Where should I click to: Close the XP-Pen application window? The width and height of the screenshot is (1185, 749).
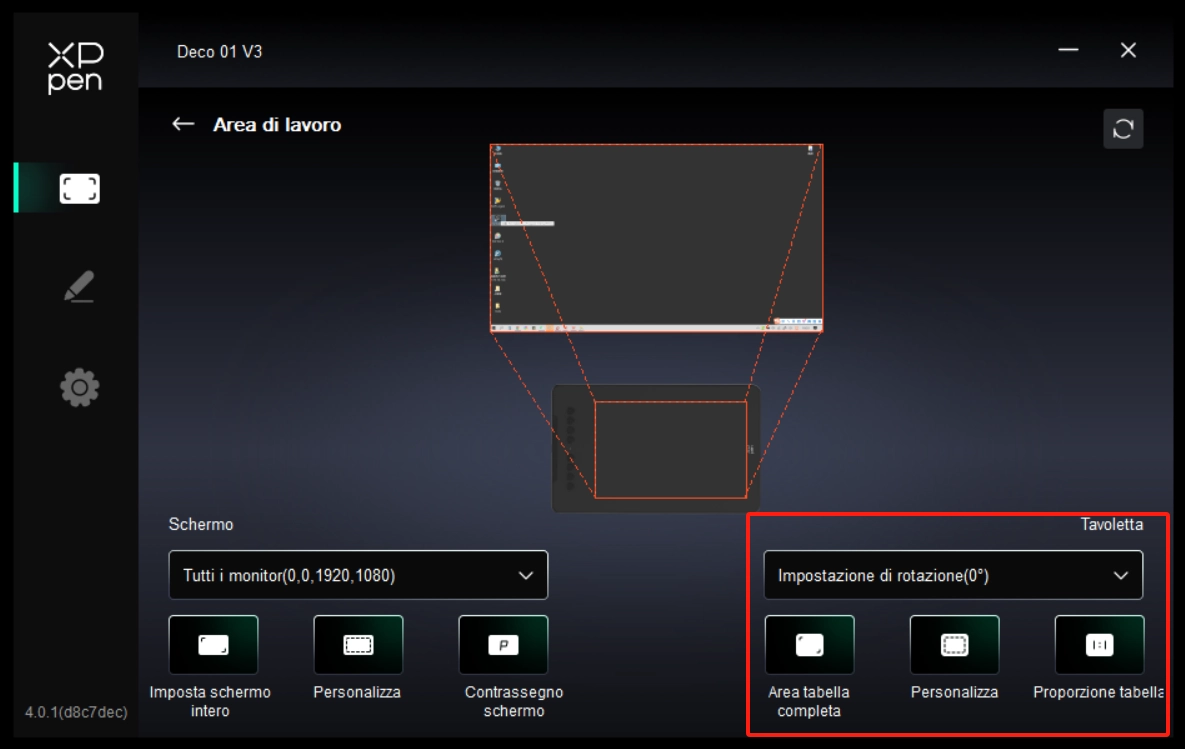coord(1128,50)
